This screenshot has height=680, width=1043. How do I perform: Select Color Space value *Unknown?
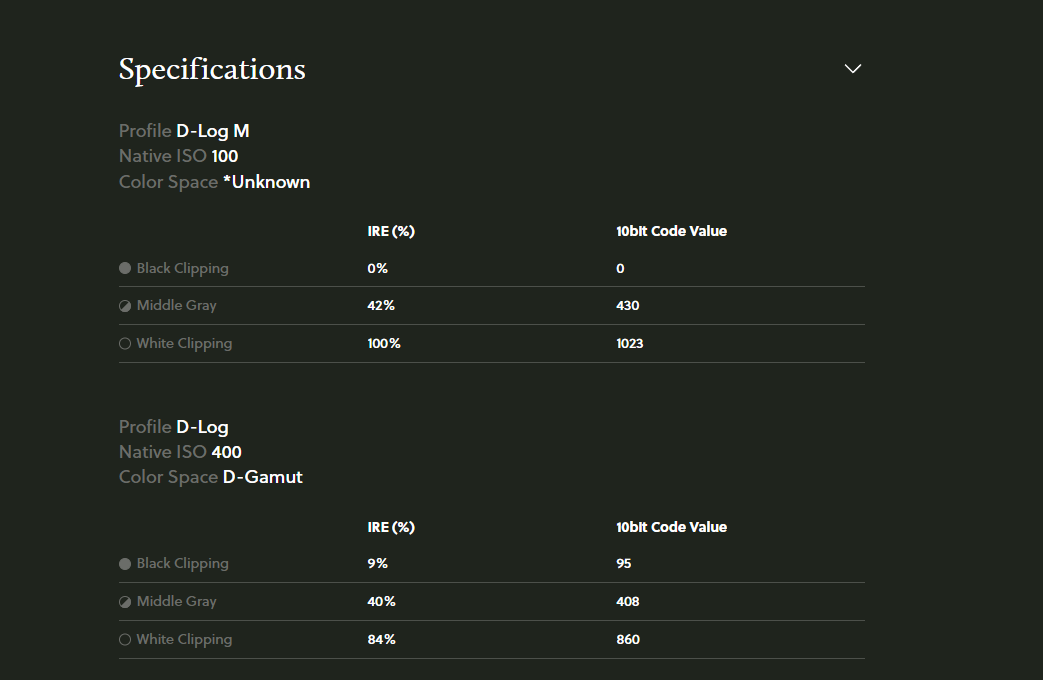[x=267, y=182]
